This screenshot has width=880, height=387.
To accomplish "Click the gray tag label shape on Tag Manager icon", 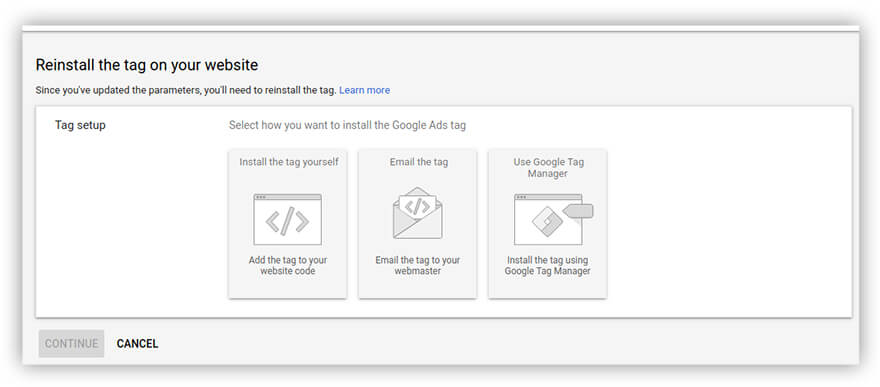I will click(578, 211).
